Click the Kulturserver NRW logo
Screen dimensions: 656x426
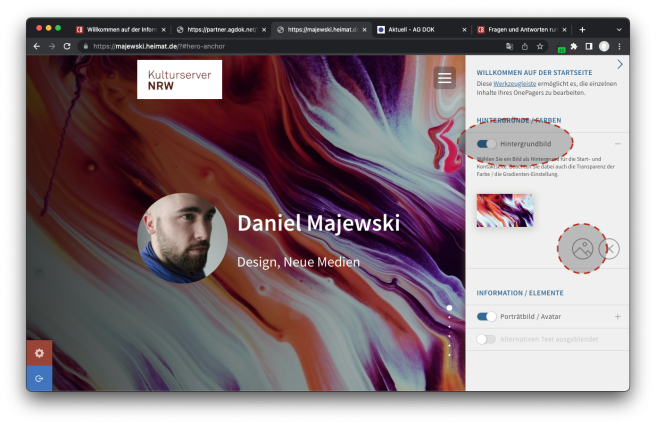coord(179,80)
